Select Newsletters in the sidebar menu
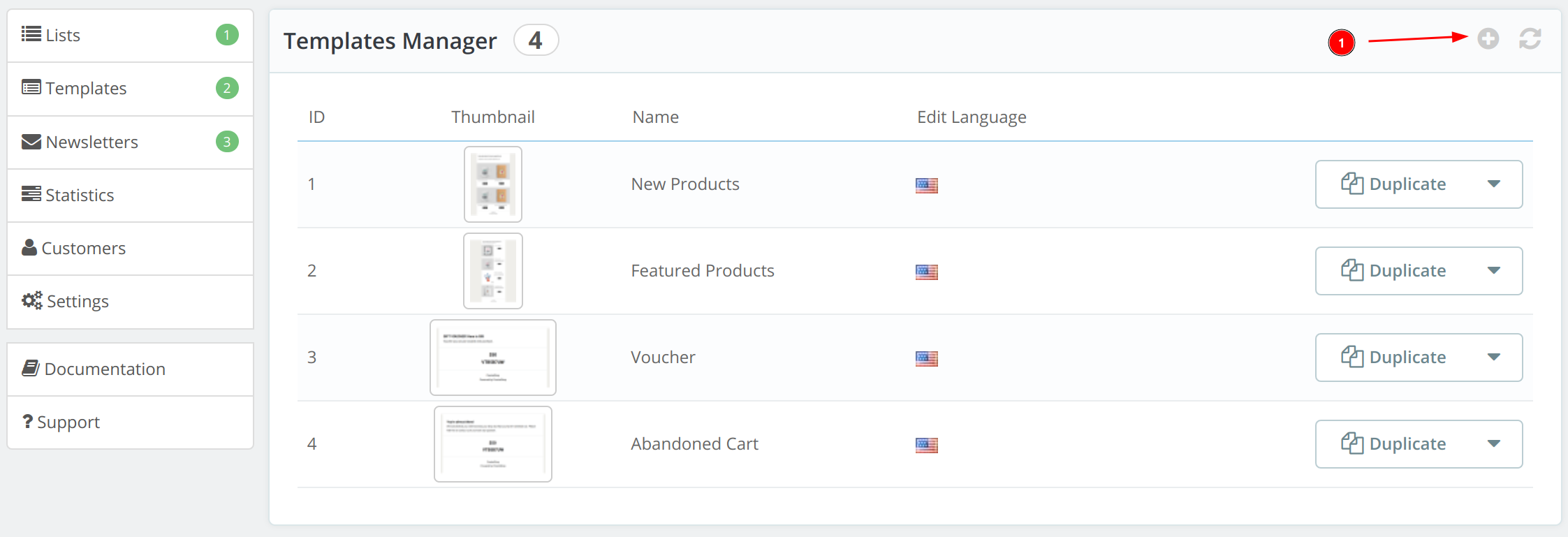 (91, 142)
